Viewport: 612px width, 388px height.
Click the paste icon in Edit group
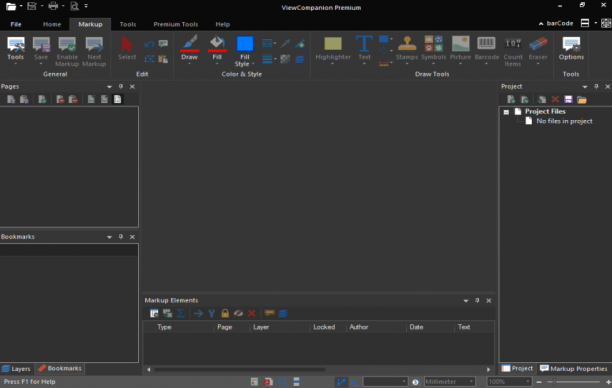coord(163,59)
